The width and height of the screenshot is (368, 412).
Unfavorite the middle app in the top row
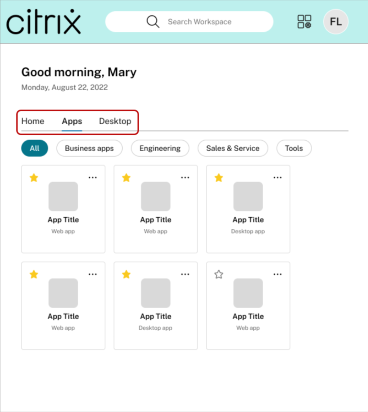click(126, 178)
